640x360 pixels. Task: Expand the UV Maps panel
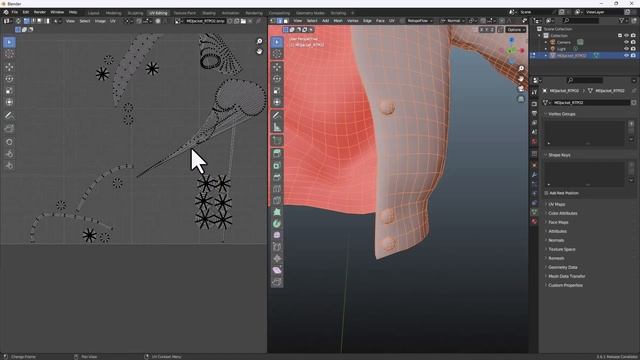click(x=557, y=204)
